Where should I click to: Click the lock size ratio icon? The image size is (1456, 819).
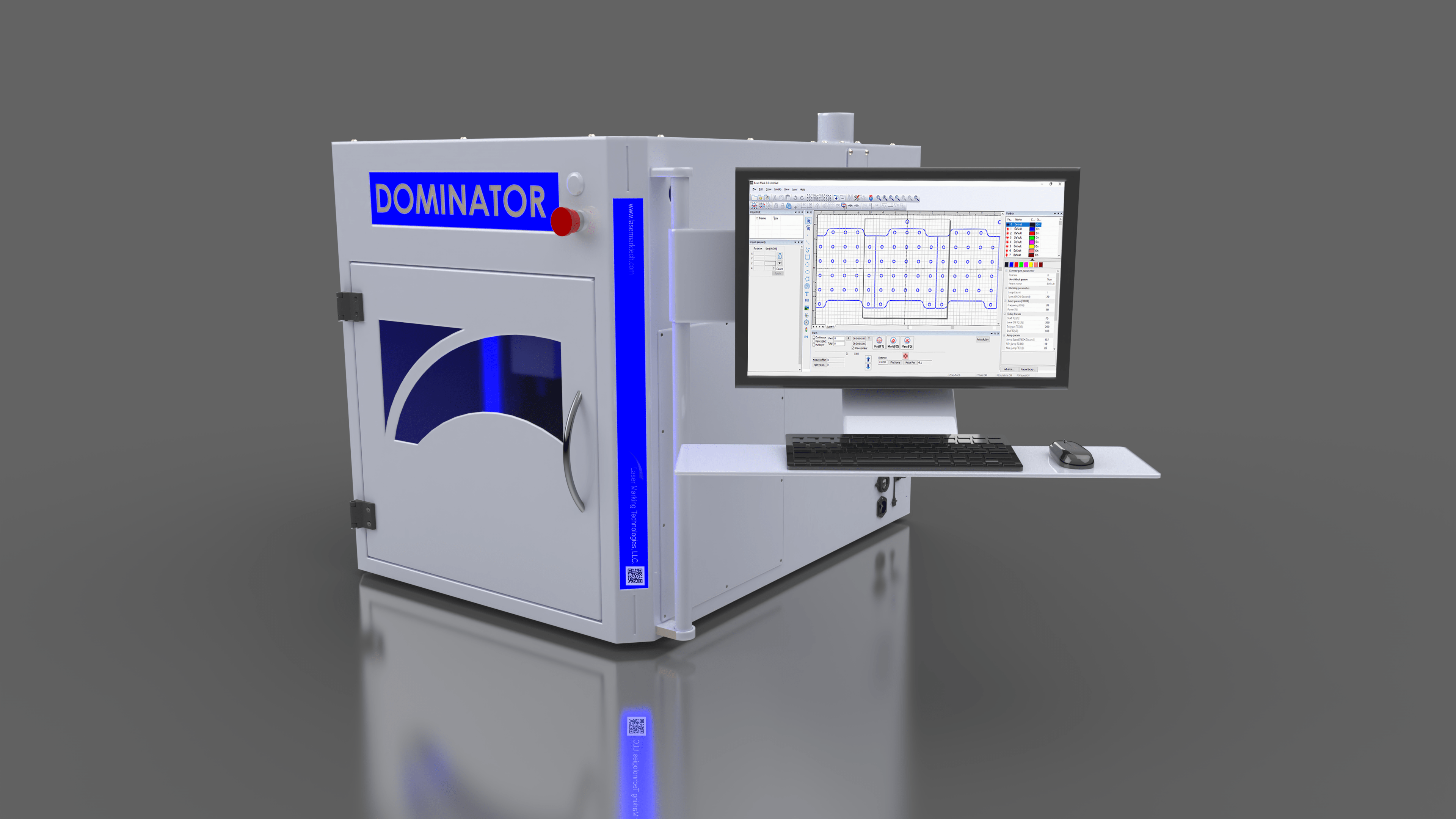tap(780, 256)
